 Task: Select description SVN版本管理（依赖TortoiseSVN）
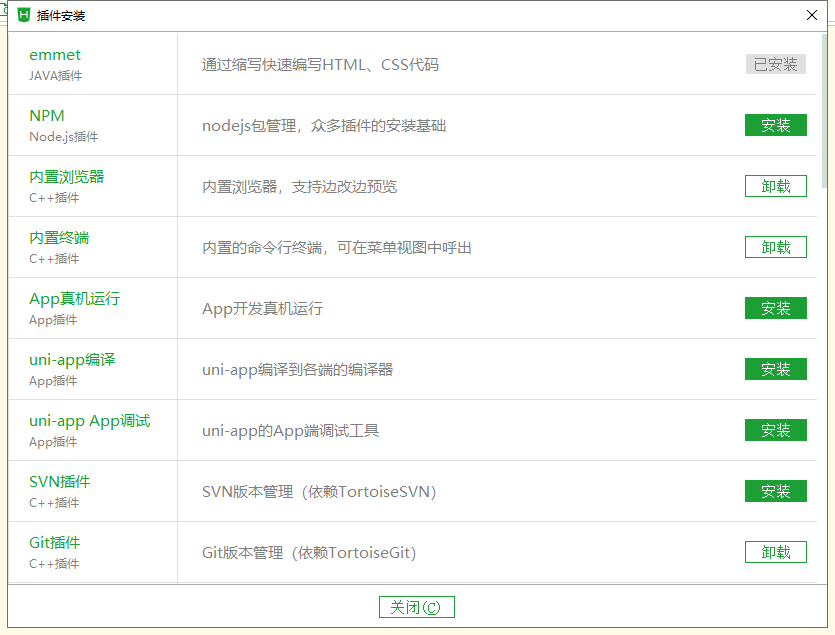click(319, 492)
